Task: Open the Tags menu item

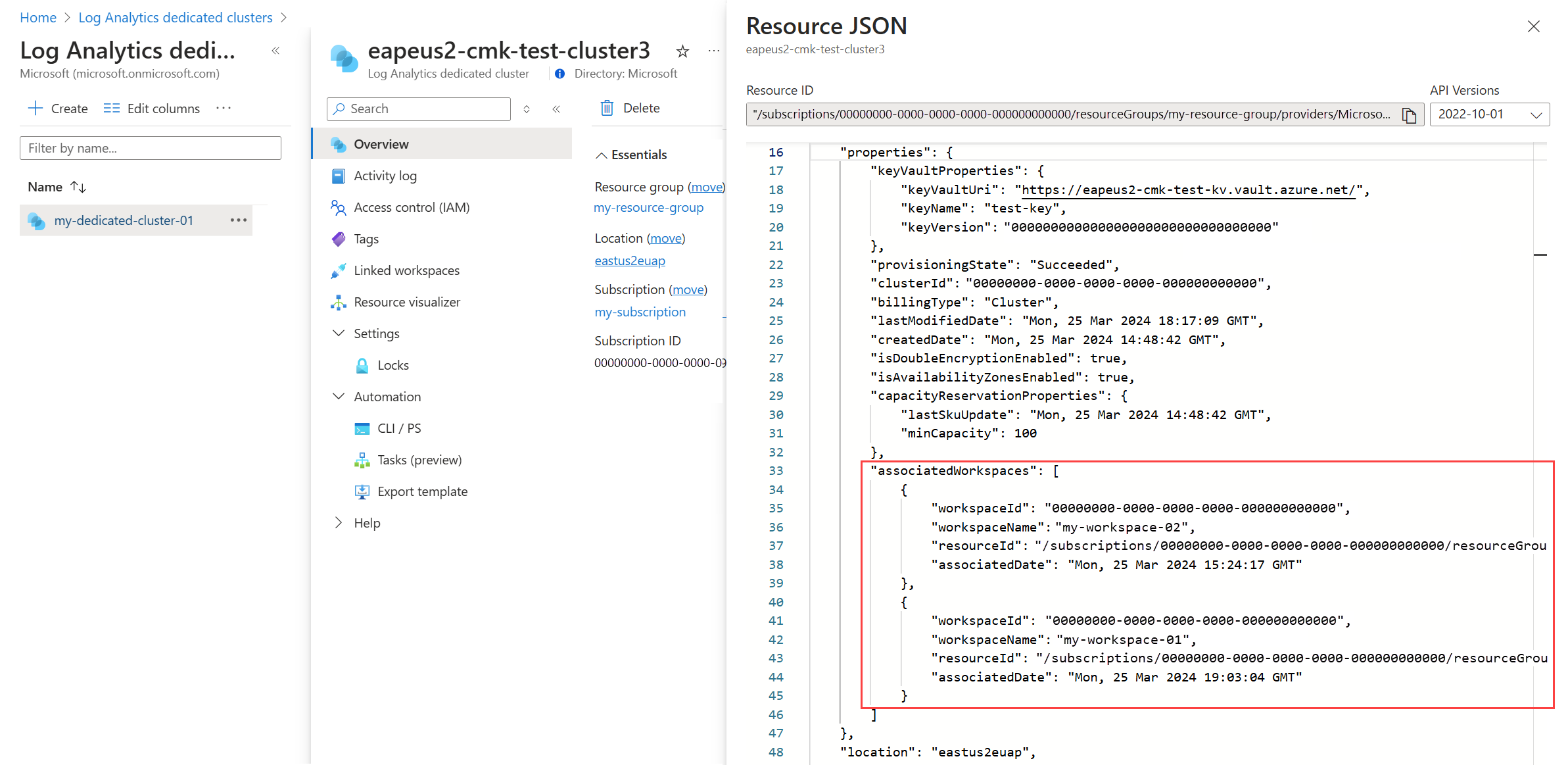Action: coord(366,239)
